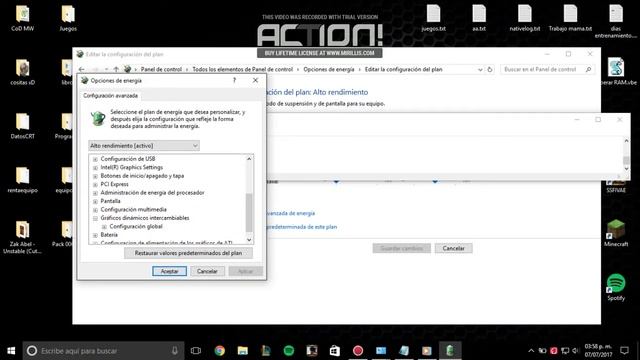Image resolution: width=640 pixels, height=360 pixels.
Task: Open Spotify from the taskbar
Action: pos(289,351)
